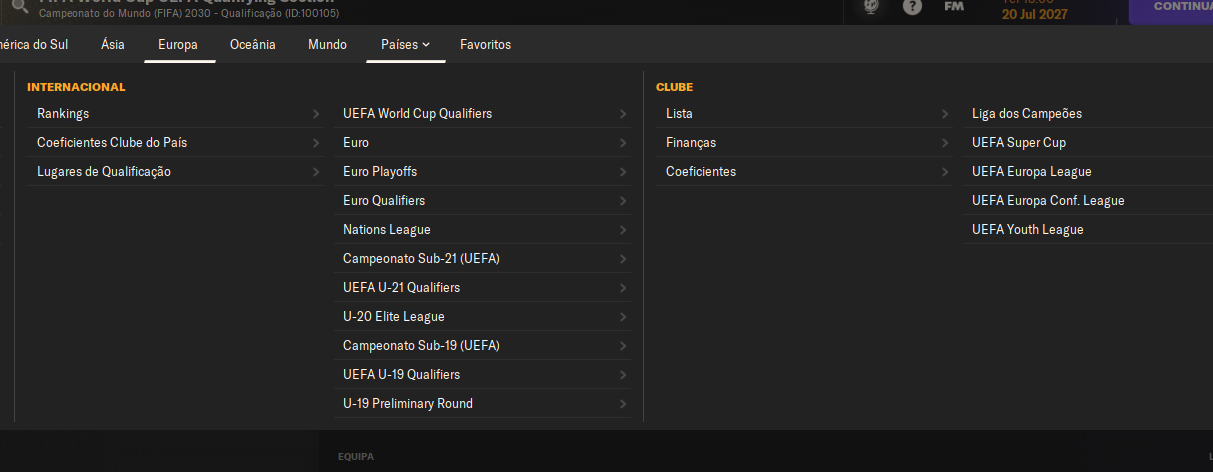Click the search magnifier icon
This screenshot has width=1213, height=472.
pos(19,6)
